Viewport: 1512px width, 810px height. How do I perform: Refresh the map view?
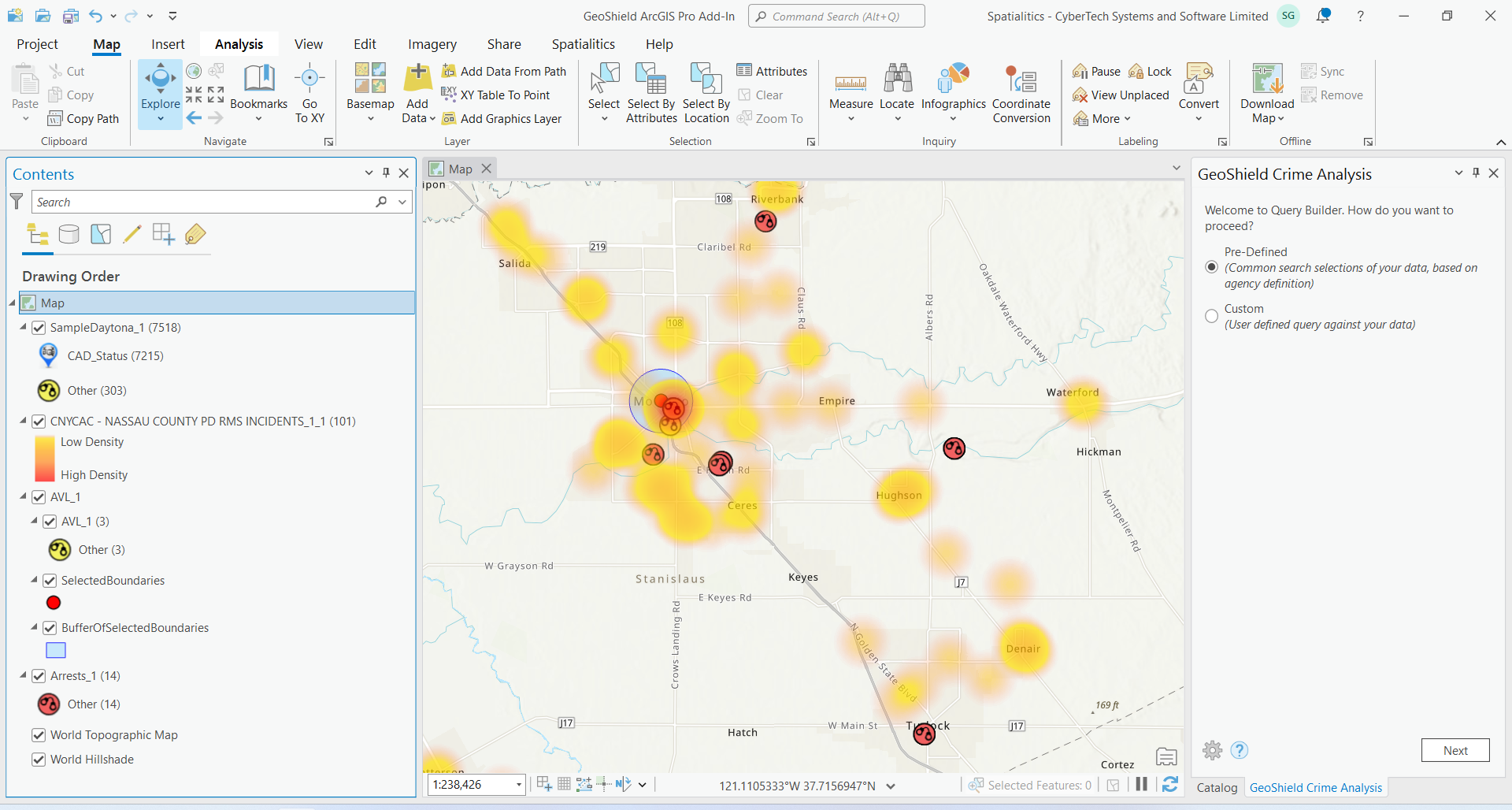pyautogui.click(x=1170, y=784)
